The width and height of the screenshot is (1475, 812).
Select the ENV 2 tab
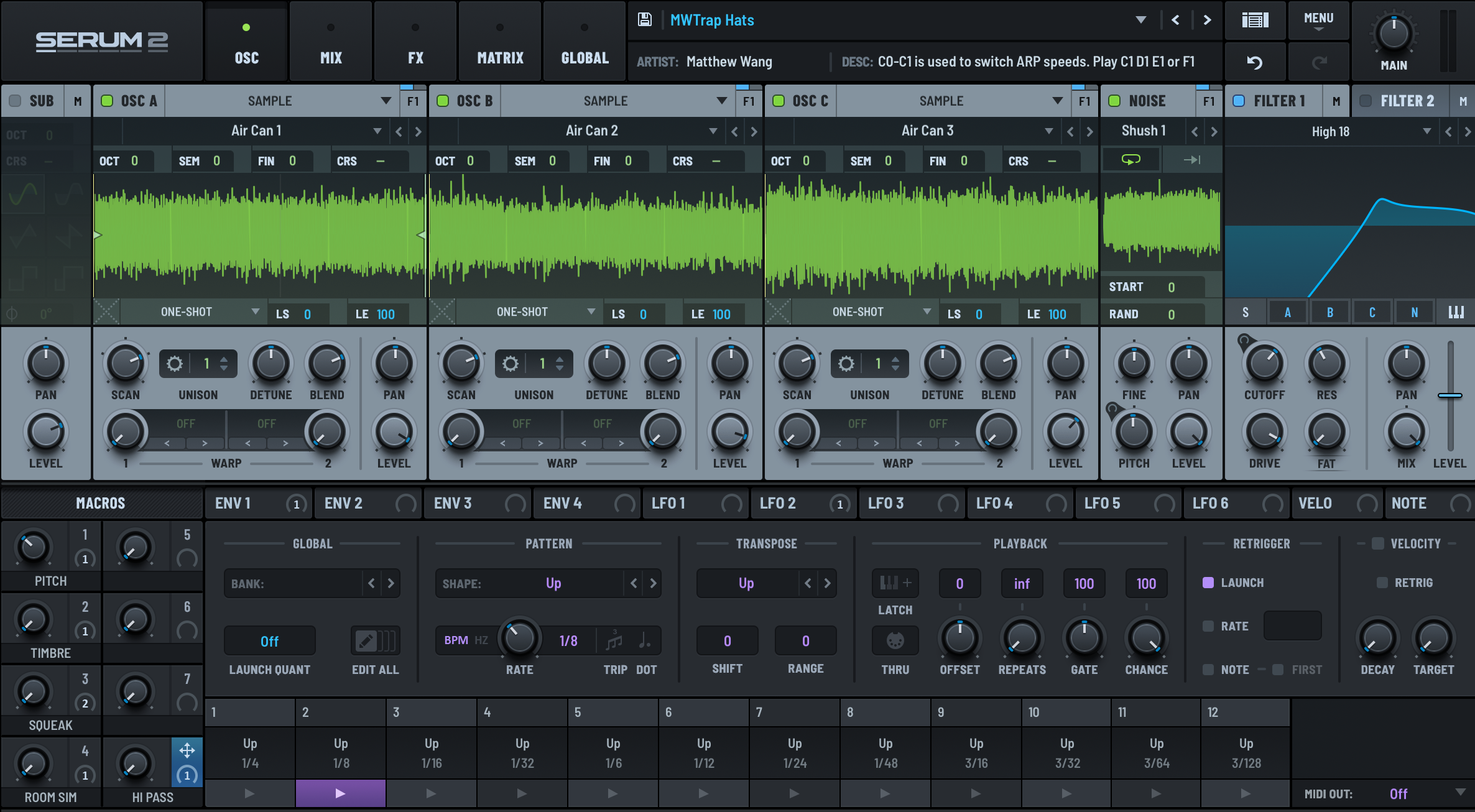(x=368, y=503)
